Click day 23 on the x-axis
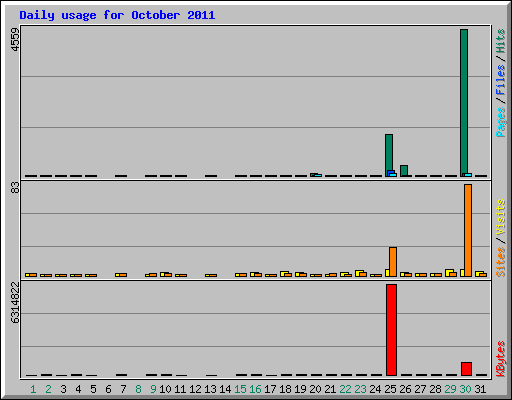The width and height of the screenshot is (512, 400). pos(360,389)
